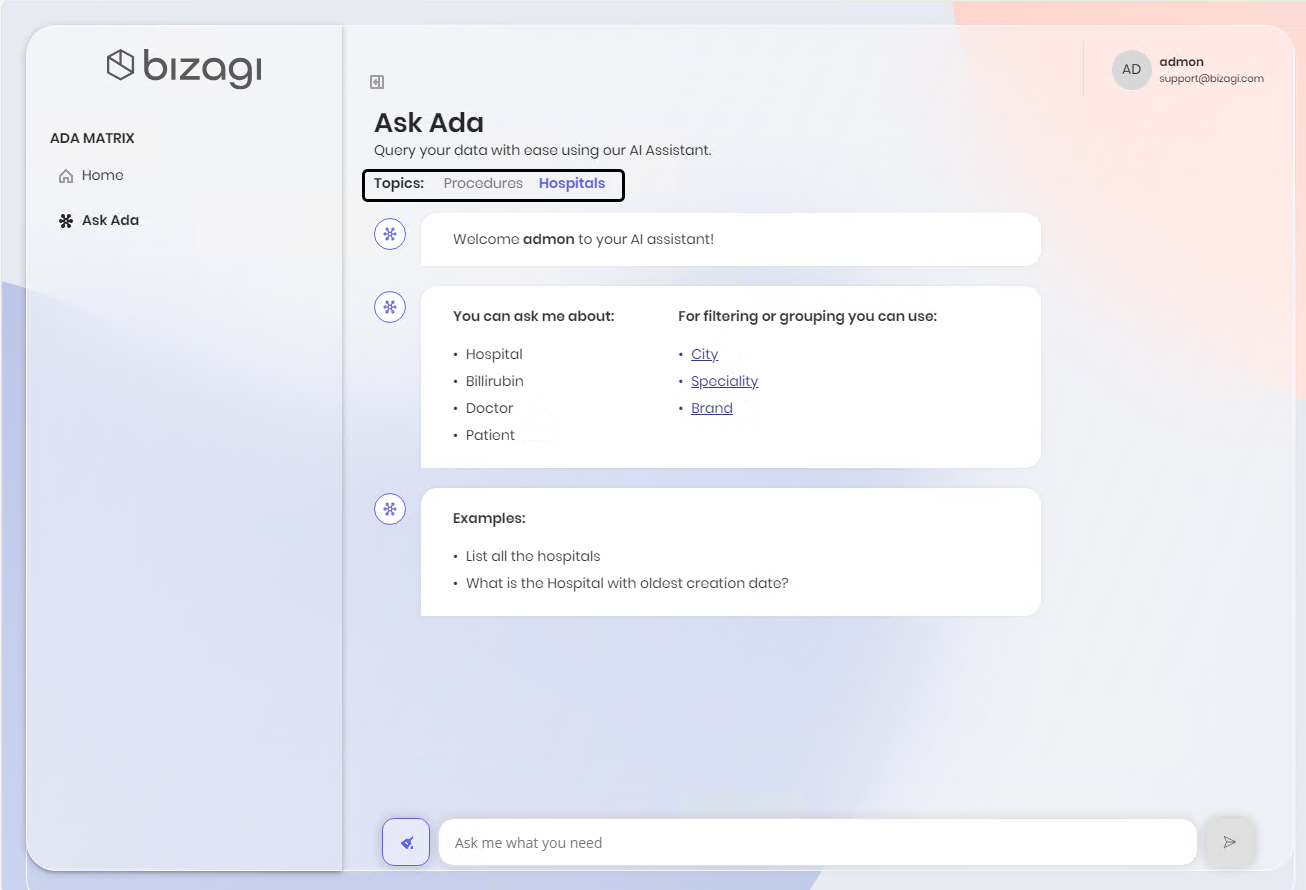Click the 'Billirubin' list item
Image resolution: width=1306 pixels, height=890 pixels.
[495, 381]
